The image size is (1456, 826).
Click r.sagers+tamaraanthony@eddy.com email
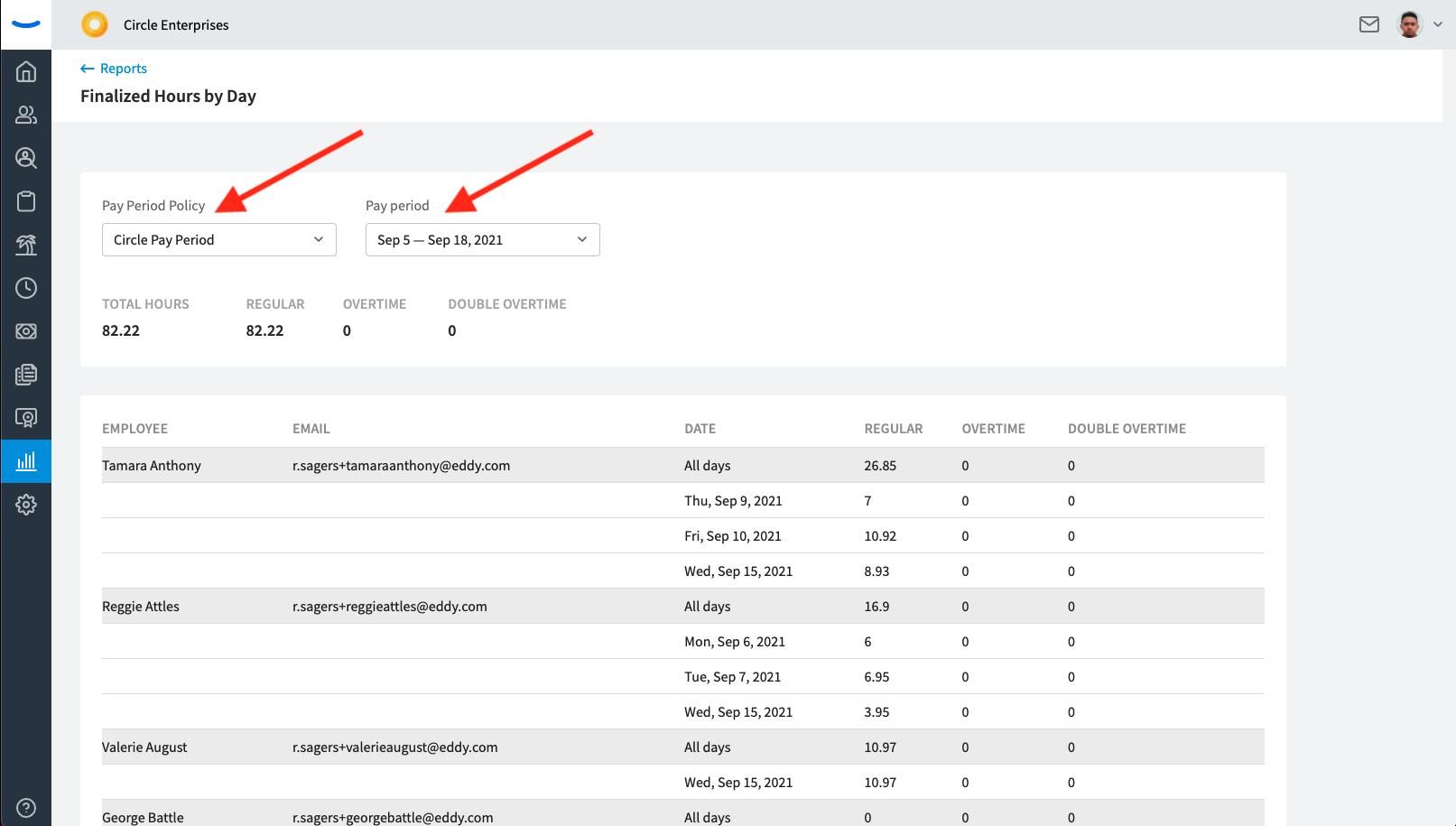pos(401,466)
